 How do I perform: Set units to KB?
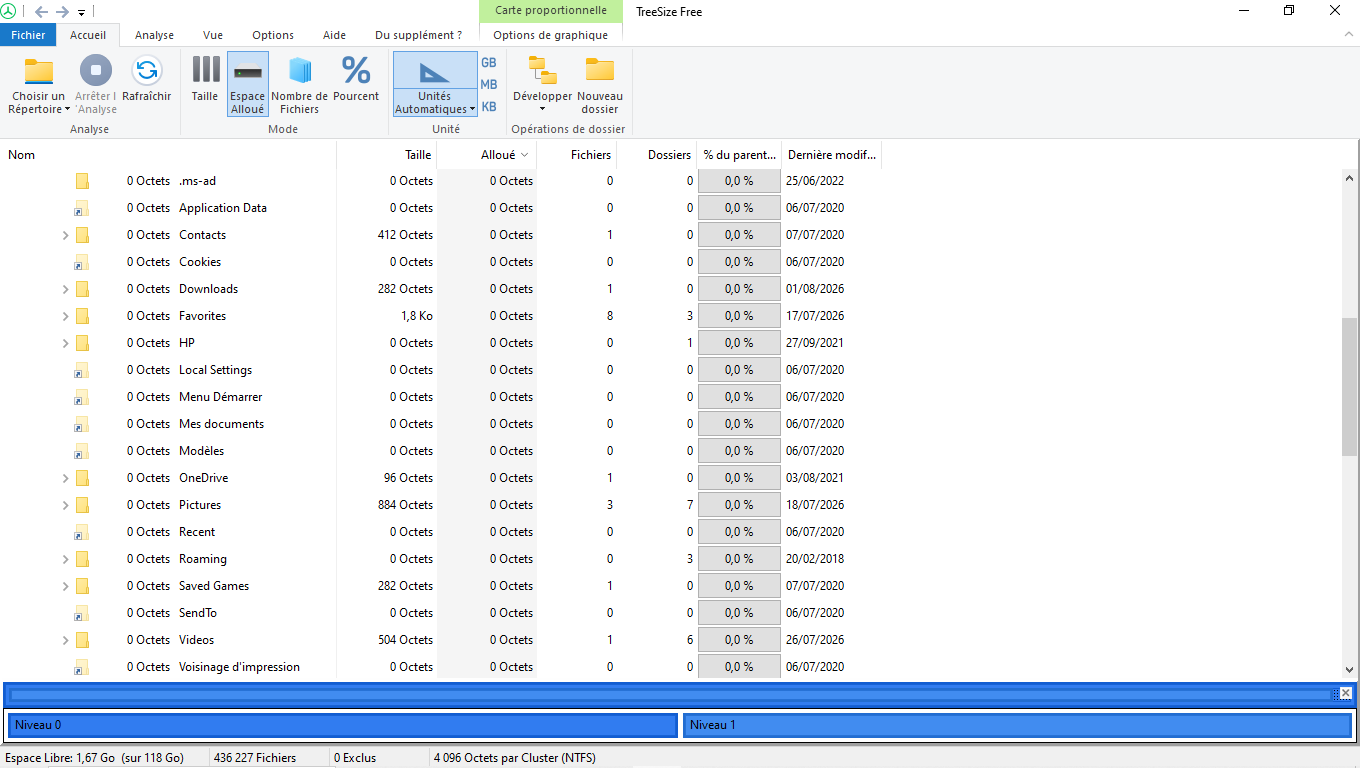click(489, 107)
